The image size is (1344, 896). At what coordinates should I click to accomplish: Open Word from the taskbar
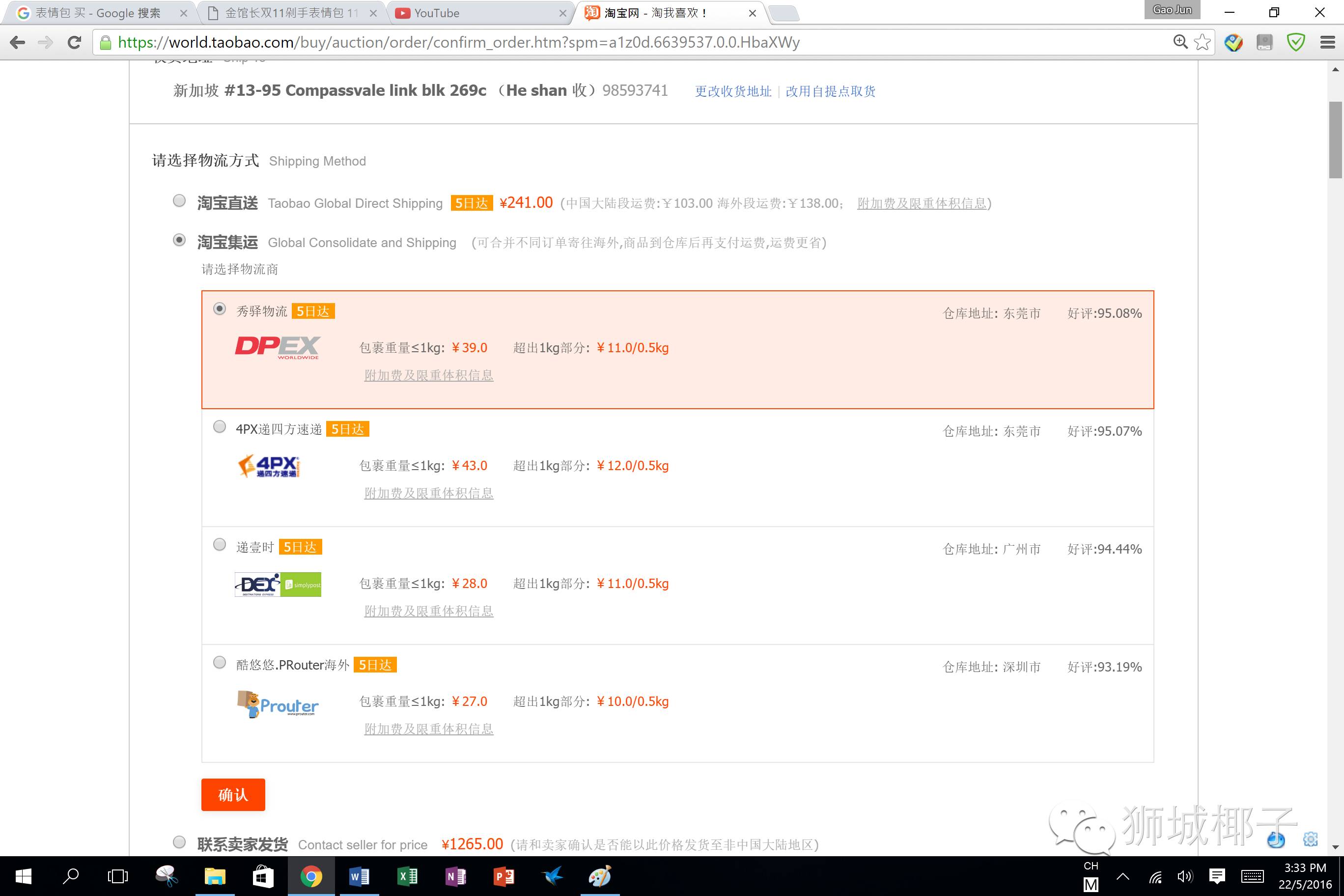pos(359,876)
